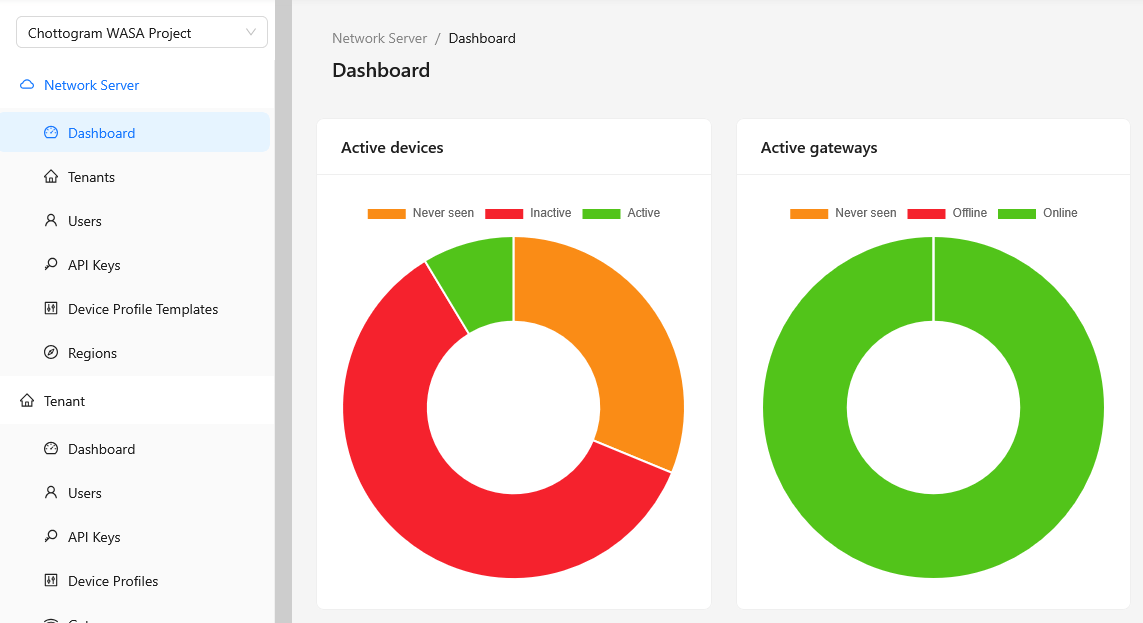Click the compass icon beside Regions

[x=51, y=352]
